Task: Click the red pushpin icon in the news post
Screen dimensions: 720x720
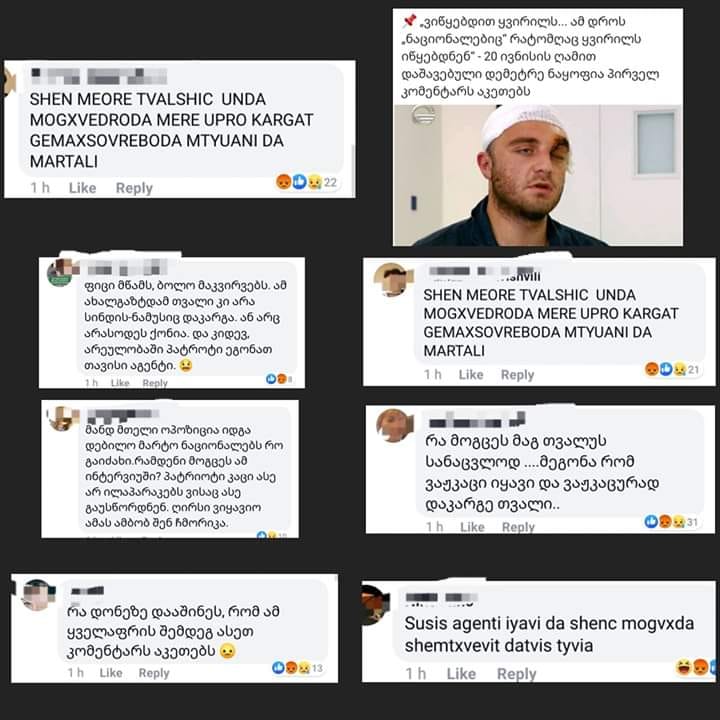Action: (409, 21)
